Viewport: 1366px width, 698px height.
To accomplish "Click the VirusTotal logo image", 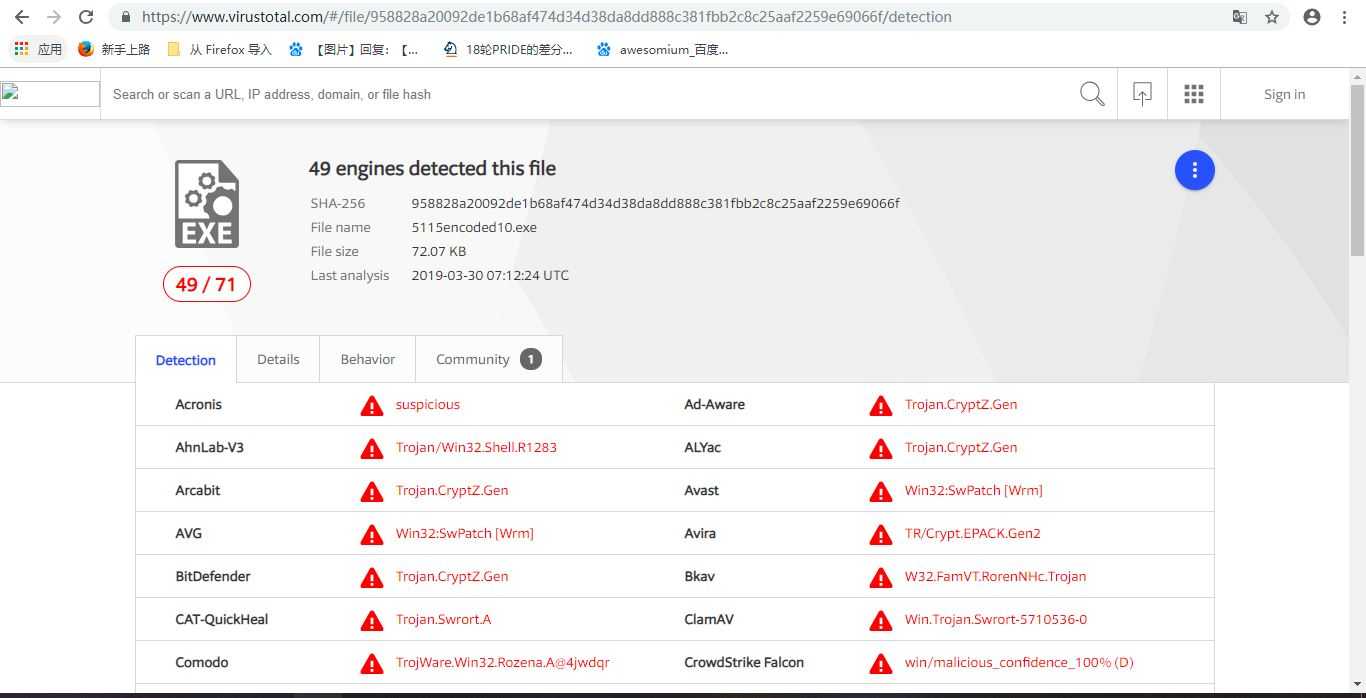I will coord(50,94).
